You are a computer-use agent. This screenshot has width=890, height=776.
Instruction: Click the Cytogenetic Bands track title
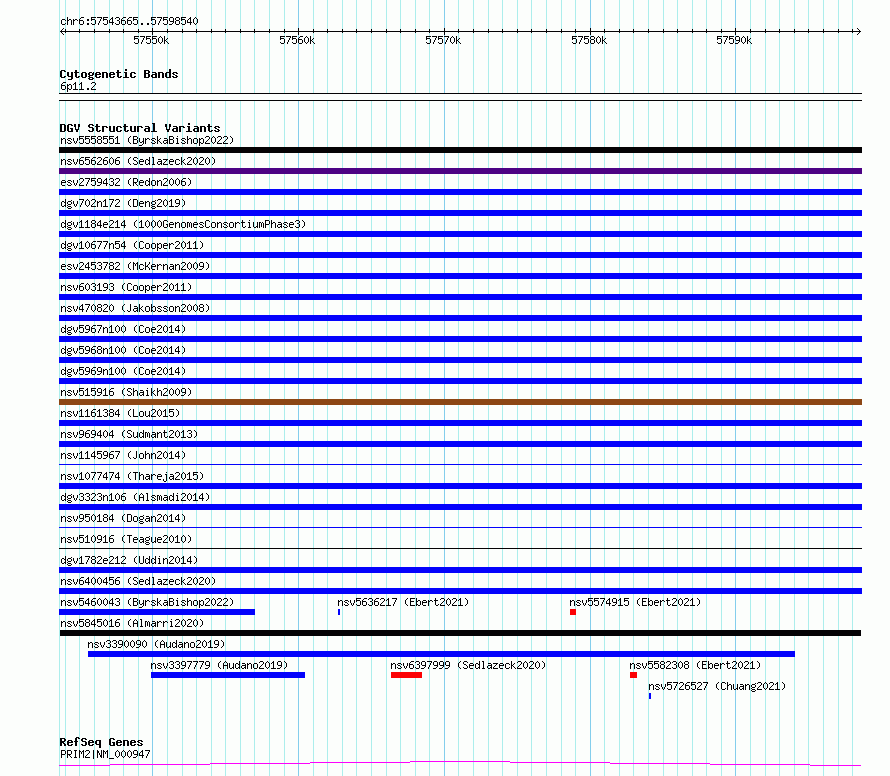coord(119,74)
